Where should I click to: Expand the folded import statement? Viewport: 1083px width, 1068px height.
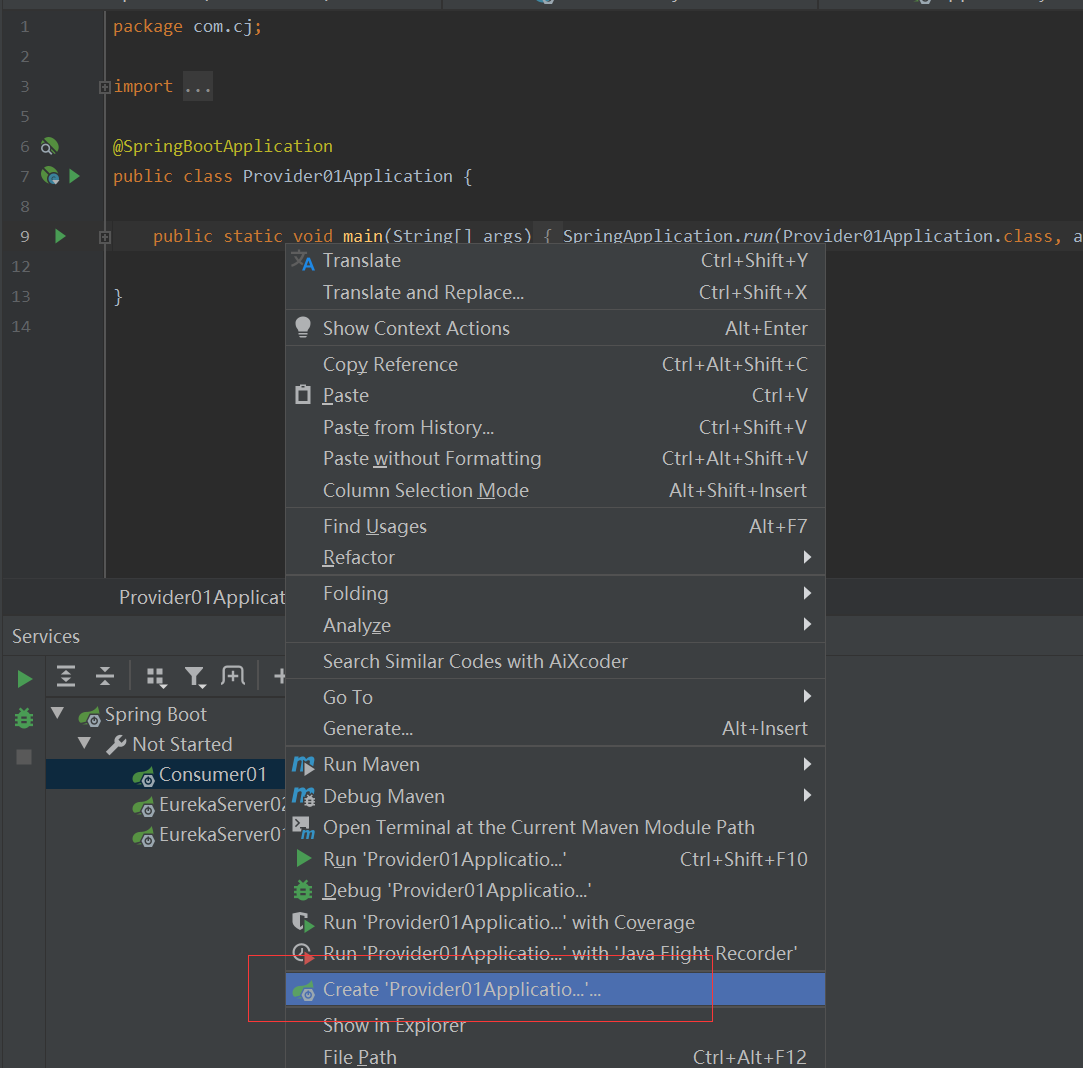coord(197,86)
